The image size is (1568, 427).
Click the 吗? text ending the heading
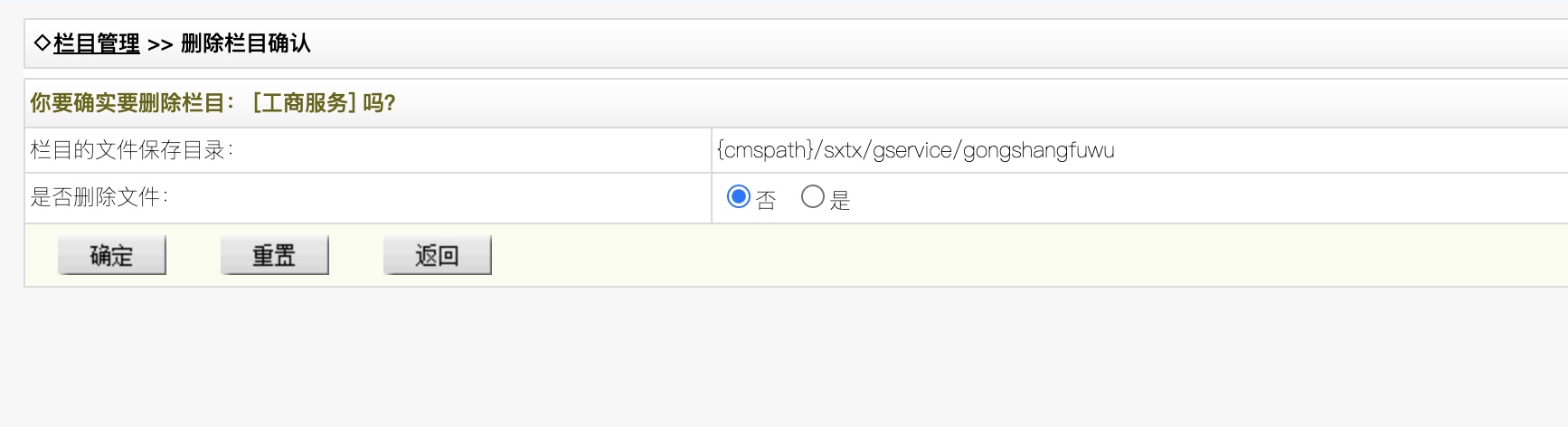pos(380,103)
